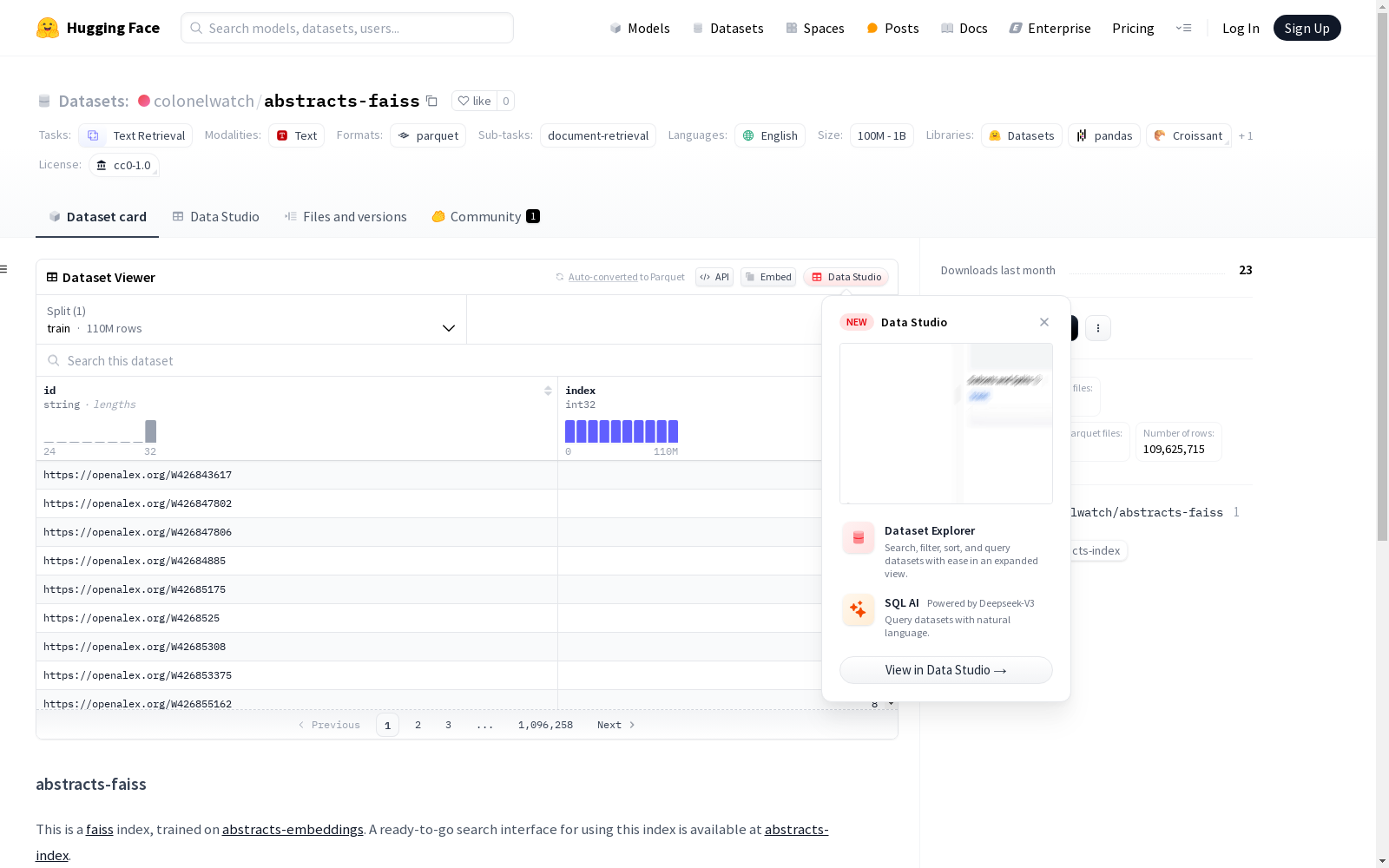1389x868 pixels.
Task: Select the parquet format tag
Action: tap(428, 135)
